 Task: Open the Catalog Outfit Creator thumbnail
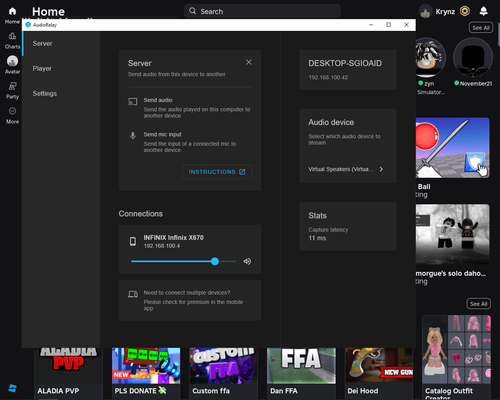click(x=456, y=349)
